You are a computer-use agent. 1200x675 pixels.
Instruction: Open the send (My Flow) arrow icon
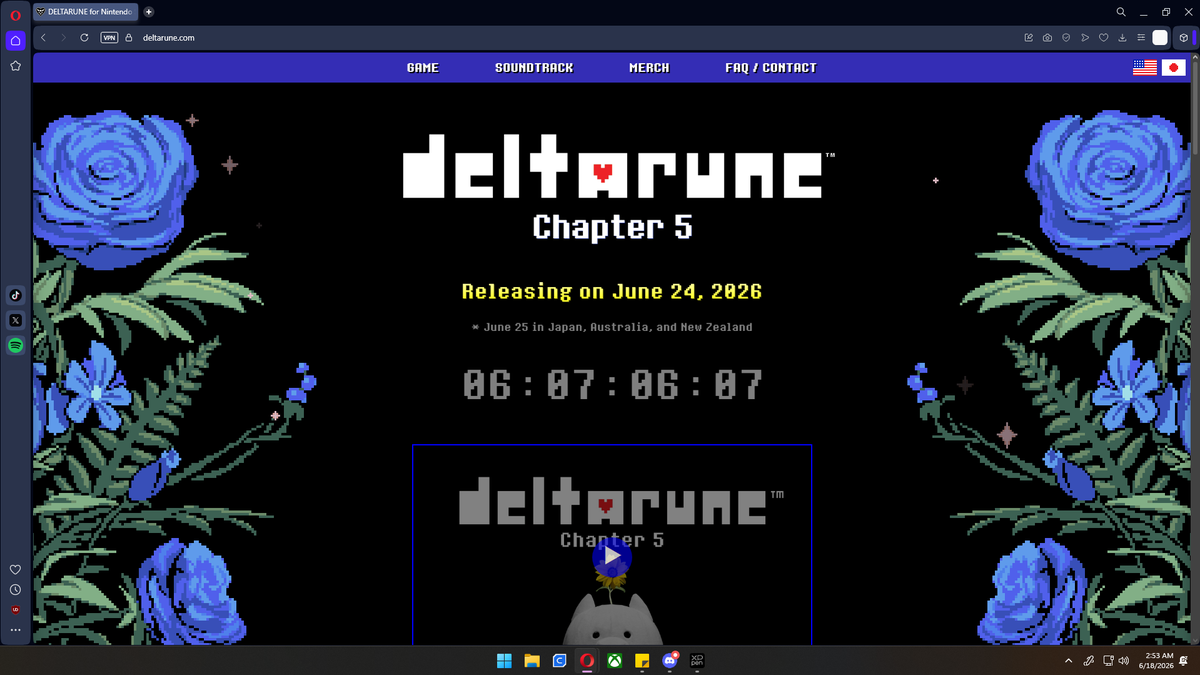click(1085, 38)
